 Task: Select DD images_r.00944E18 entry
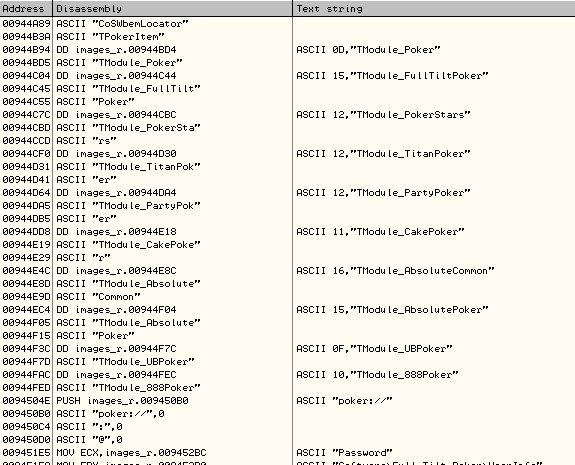116,232
